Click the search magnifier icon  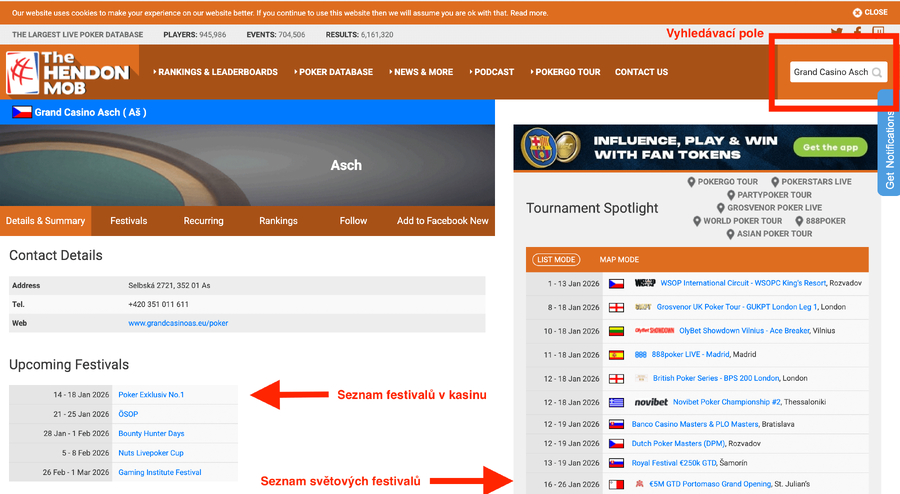tap(877, 73)
